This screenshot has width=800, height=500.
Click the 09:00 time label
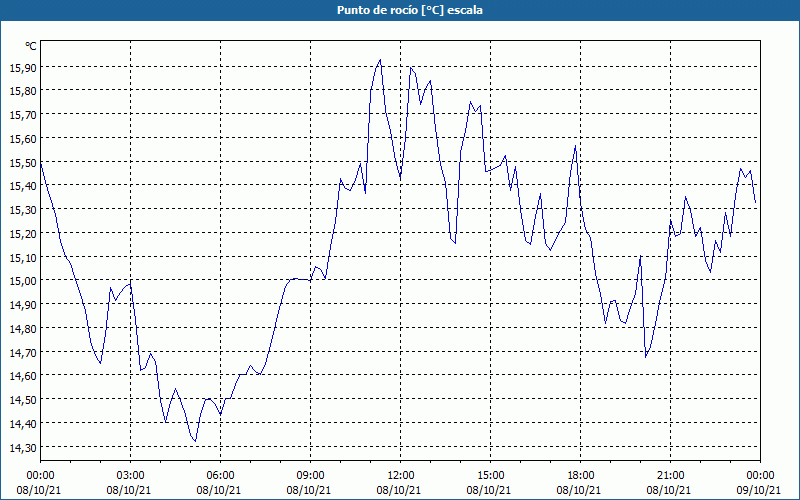point(310,476)
